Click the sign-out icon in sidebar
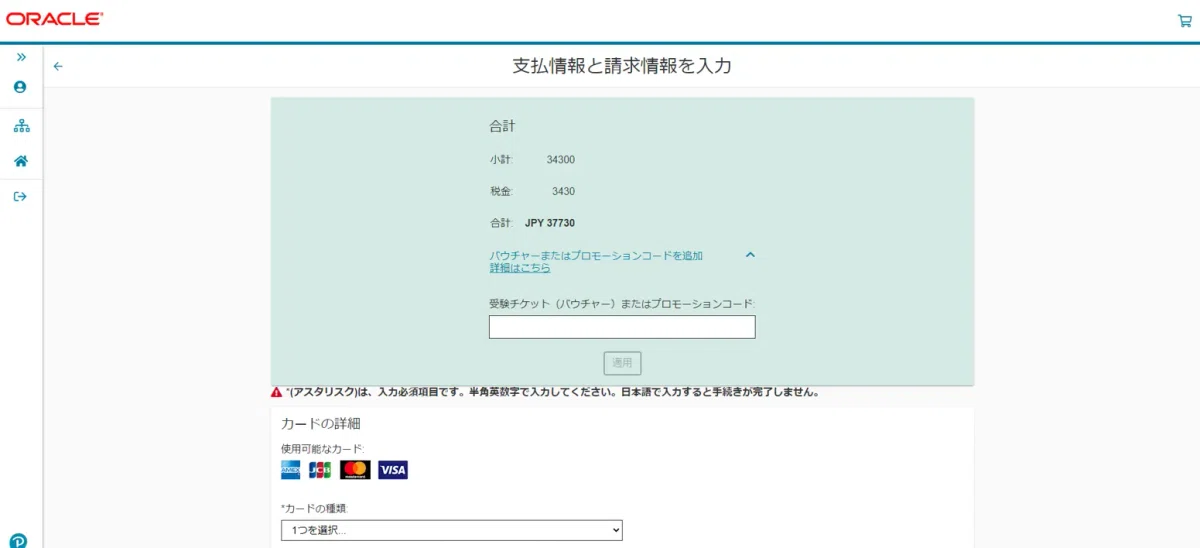1200x548 pixels. pyautogui.click(x=20, y=197)
